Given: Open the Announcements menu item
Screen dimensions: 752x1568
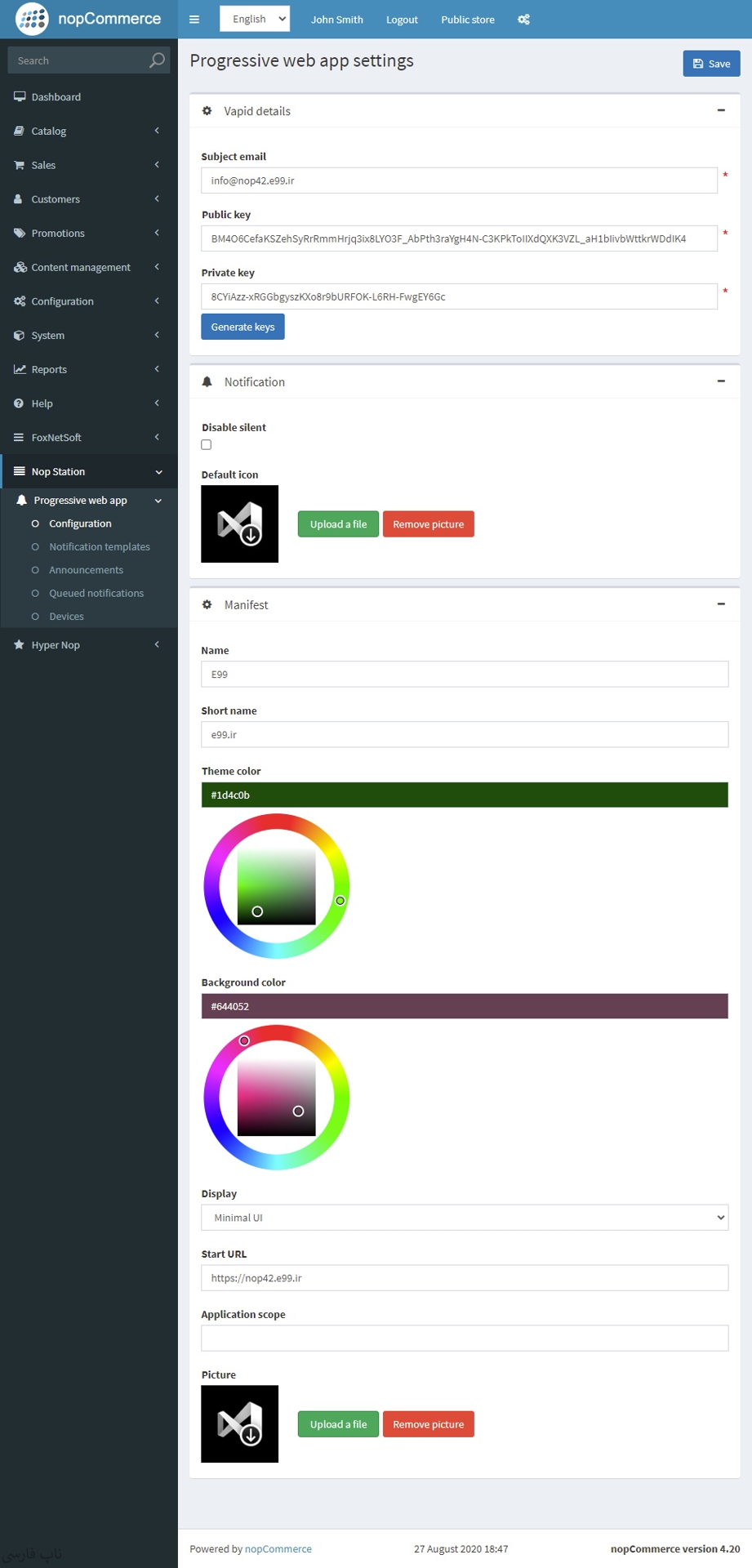Looking at the screenshot, I should [x=86, y=570].
